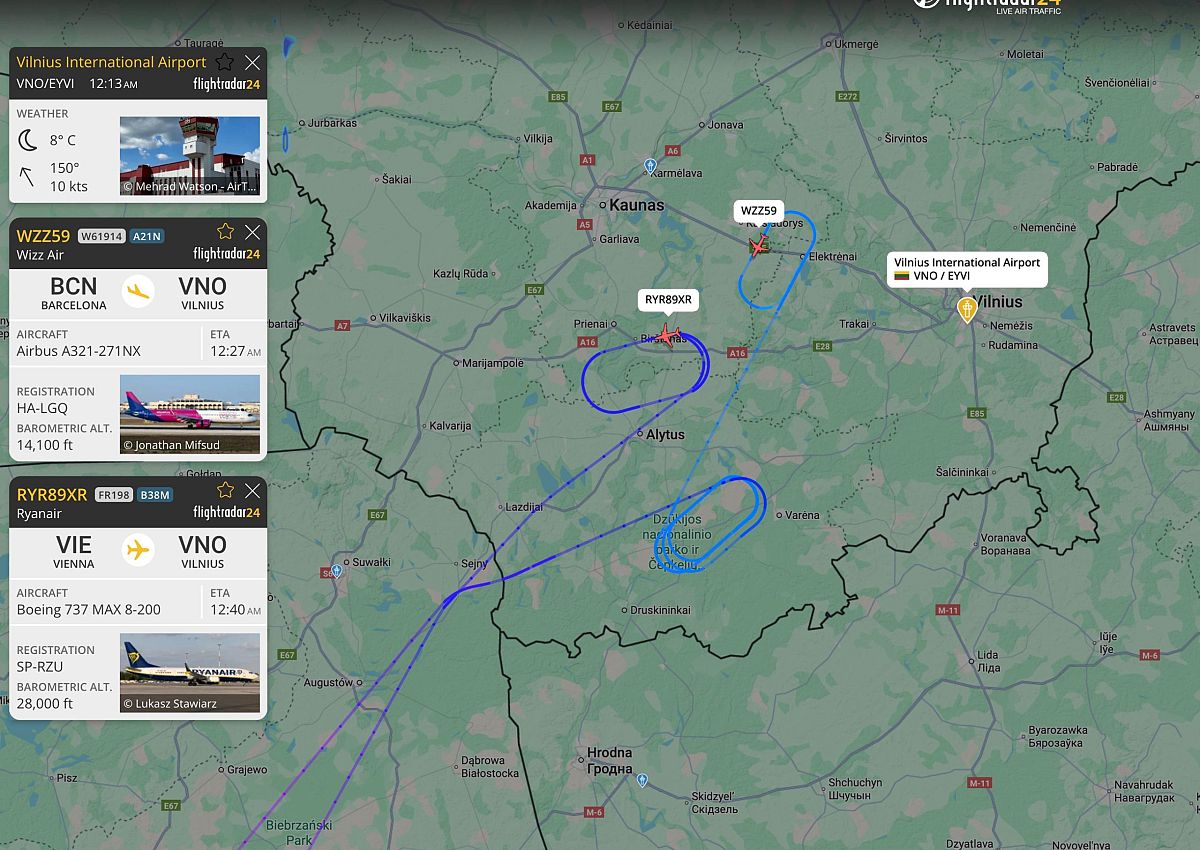Click the Suwałki airport blue pin marker
The image size is (1200, 850).
tap(337, 571)
